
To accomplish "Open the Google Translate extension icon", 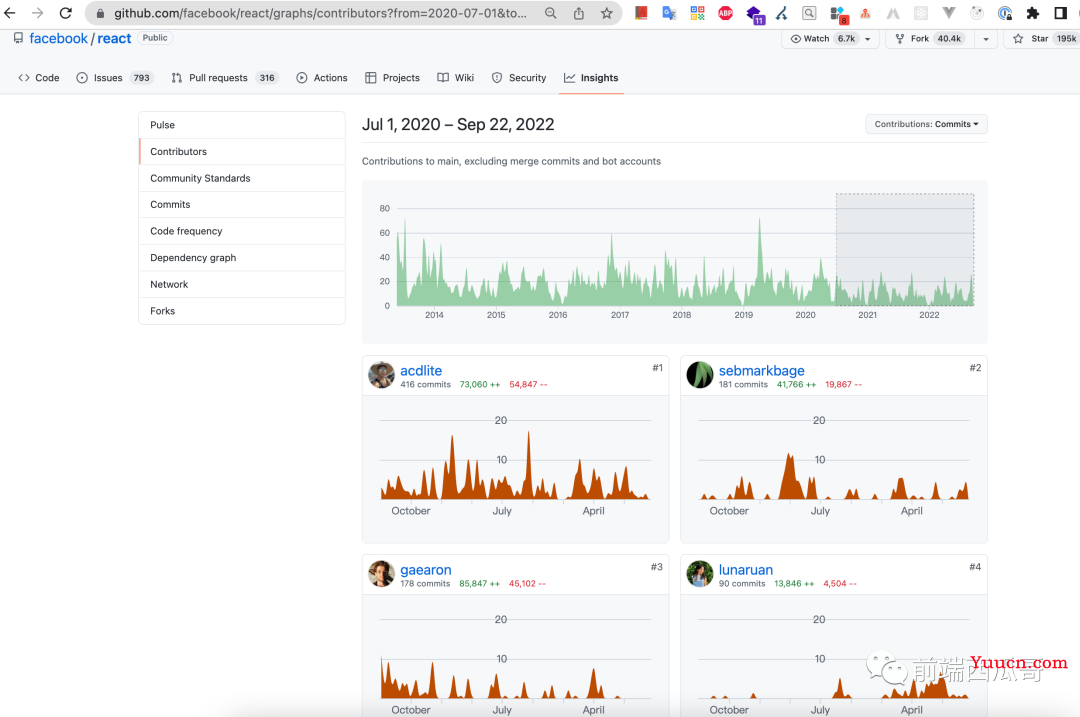I will pyautogui.click(x=669, y=13).
